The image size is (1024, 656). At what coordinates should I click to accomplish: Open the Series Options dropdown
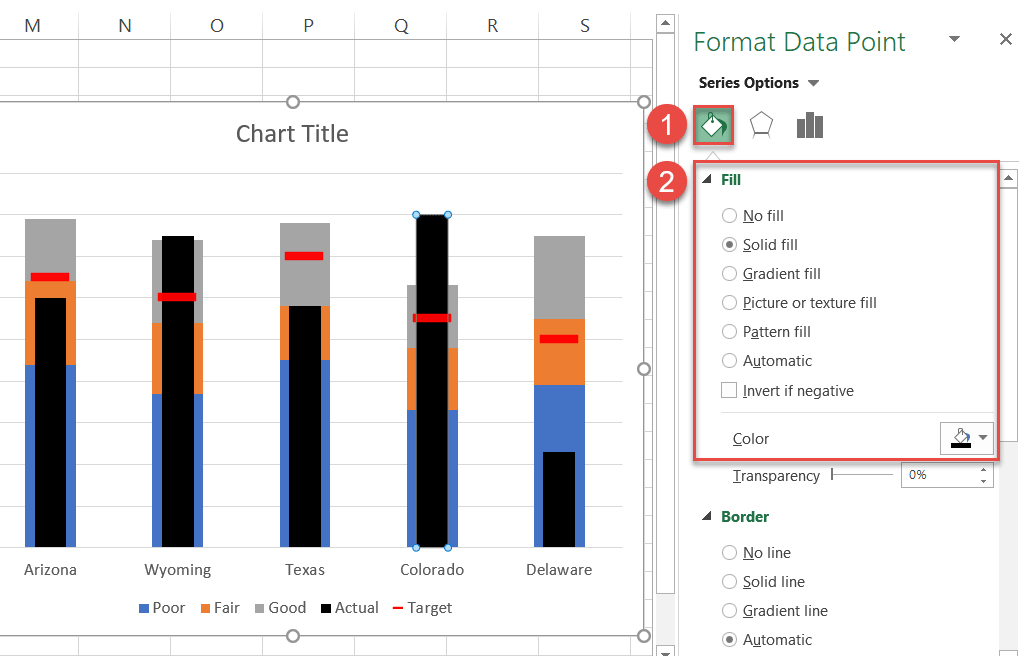click(x=813, y=82)
